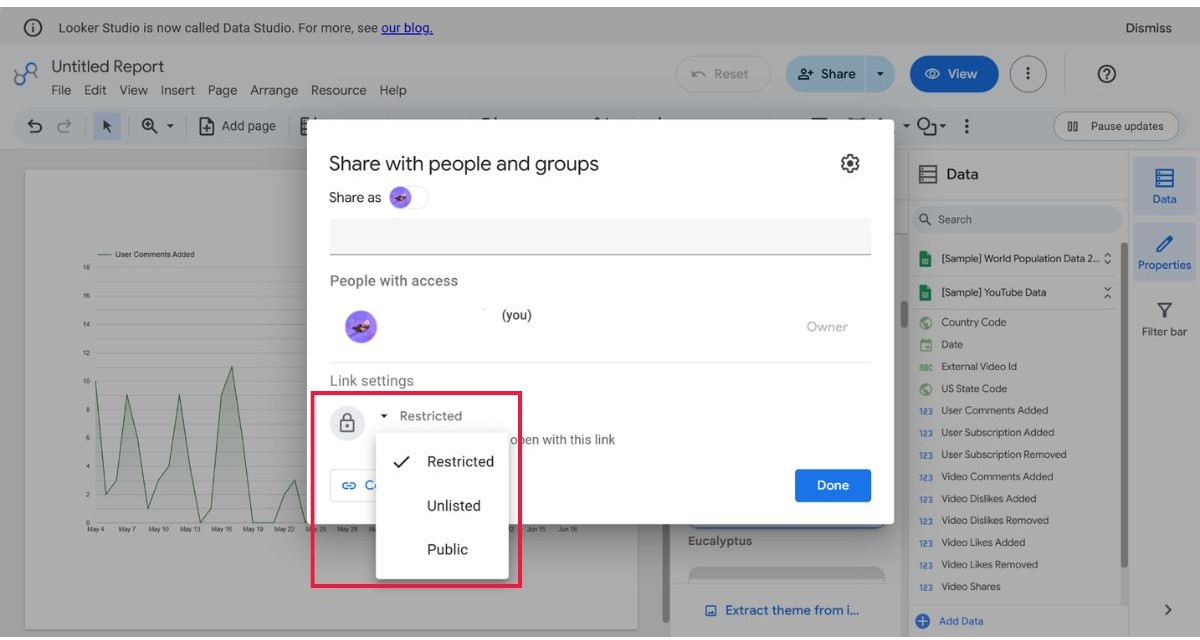Open the Filter bar side tab
The height and width of the screenshot is (640, 1200).
coord(1164,319)
